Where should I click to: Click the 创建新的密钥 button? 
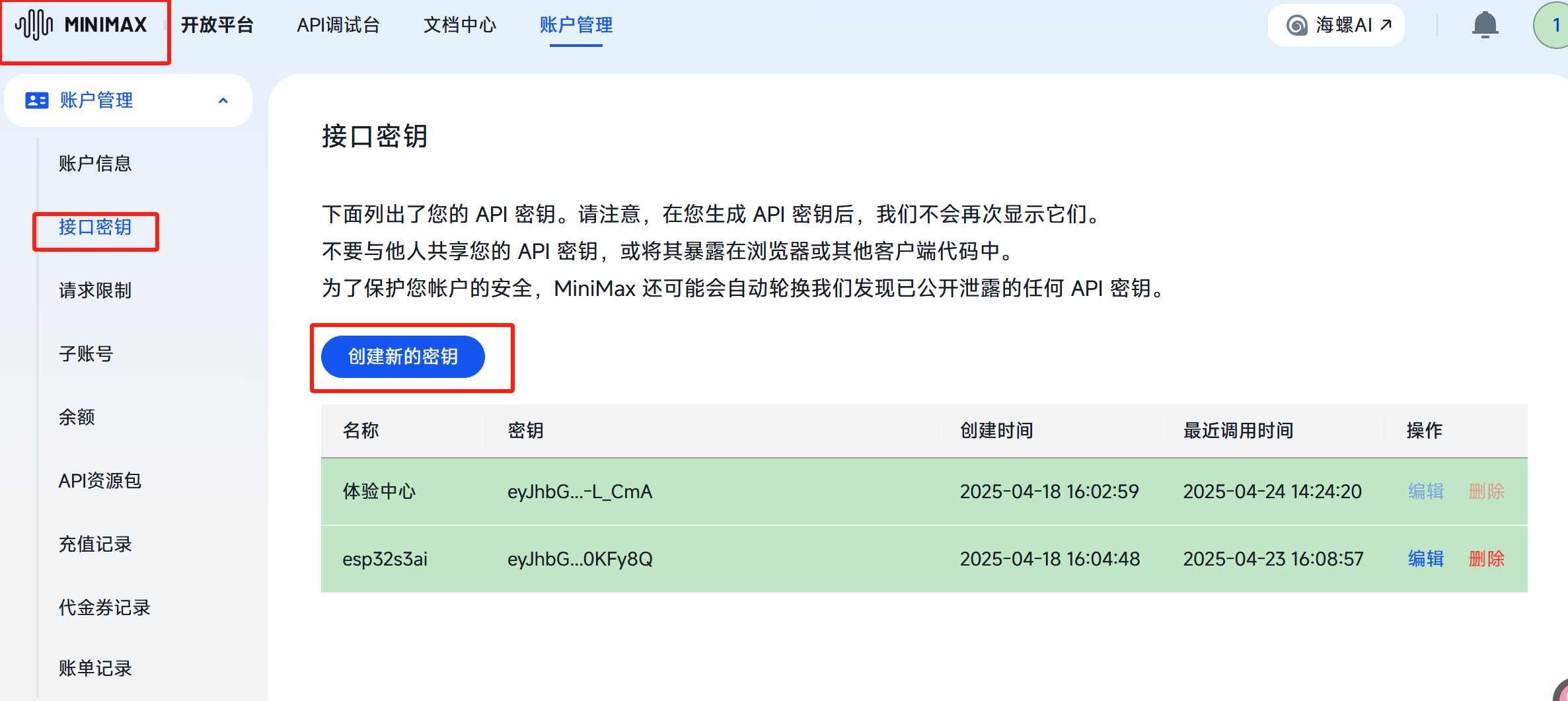coord(403,357)
